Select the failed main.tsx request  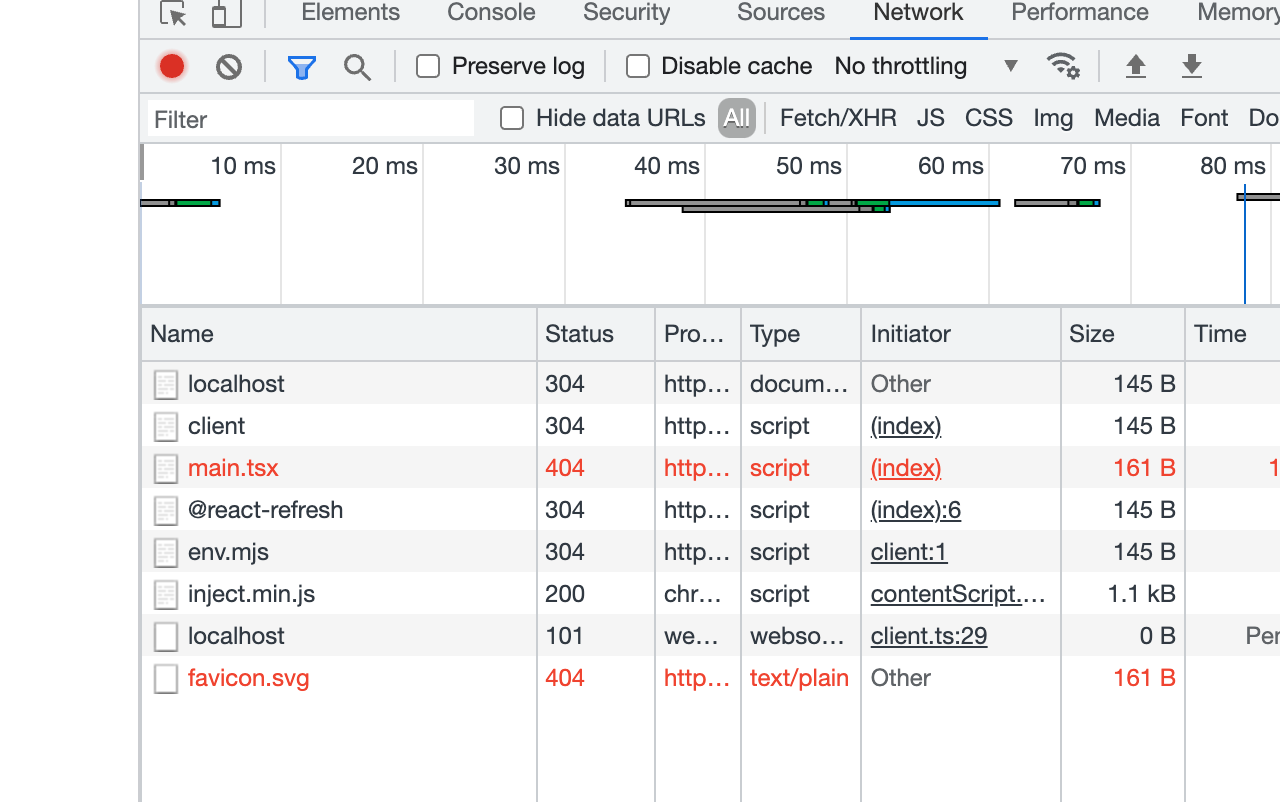(x=233, y=468)
